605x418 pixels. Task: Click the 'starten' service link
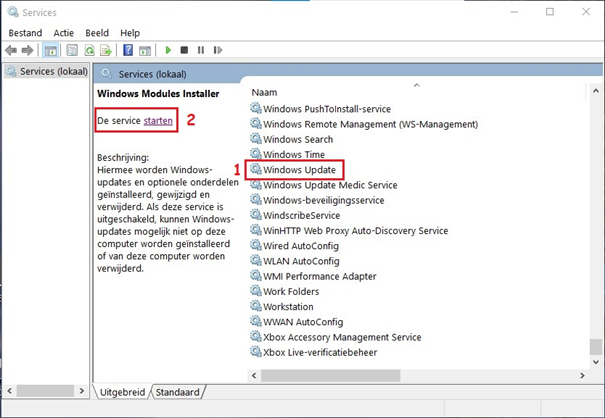click(158, 120)
